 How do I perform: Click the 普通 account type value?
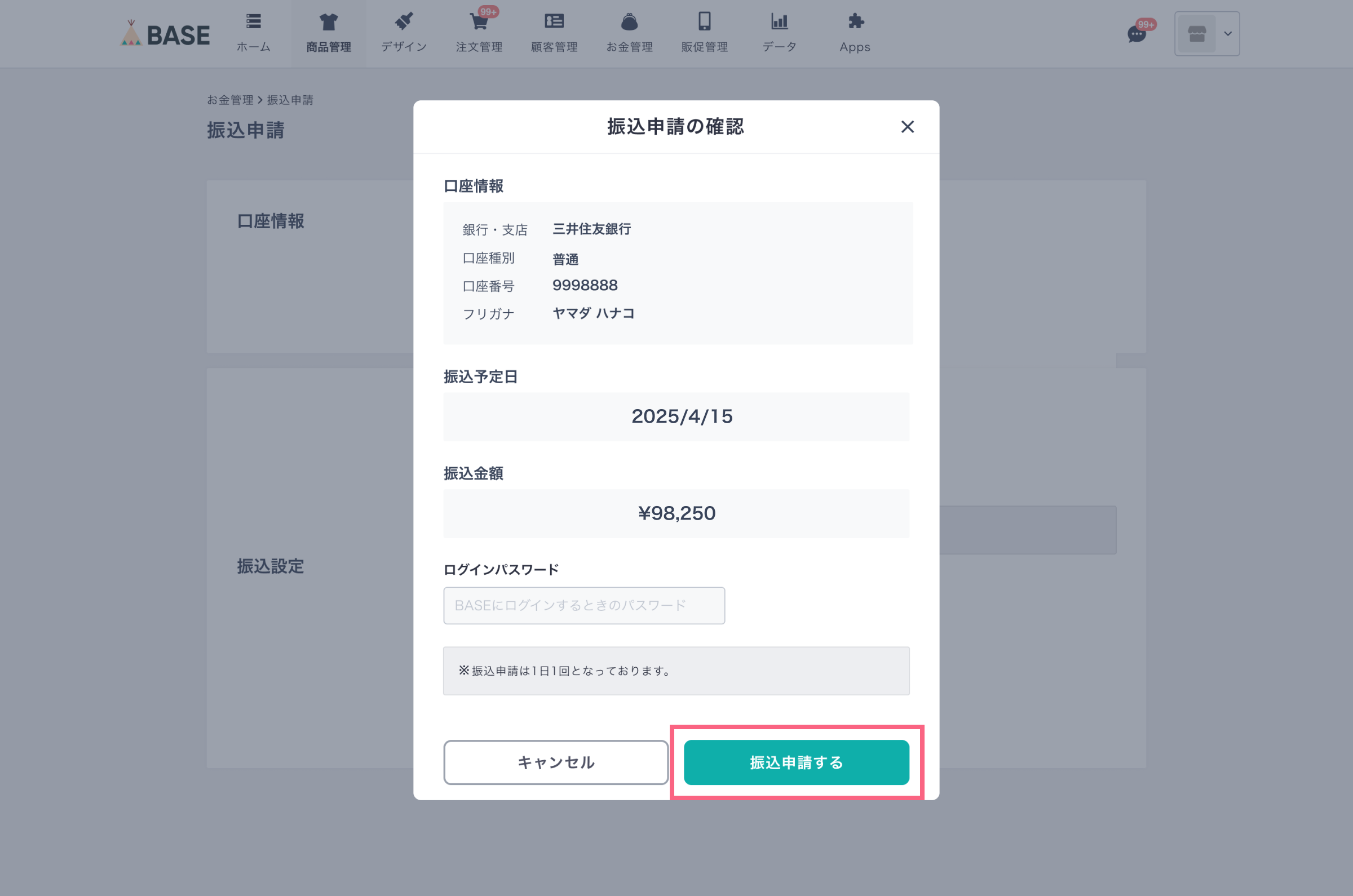point(565,259)
